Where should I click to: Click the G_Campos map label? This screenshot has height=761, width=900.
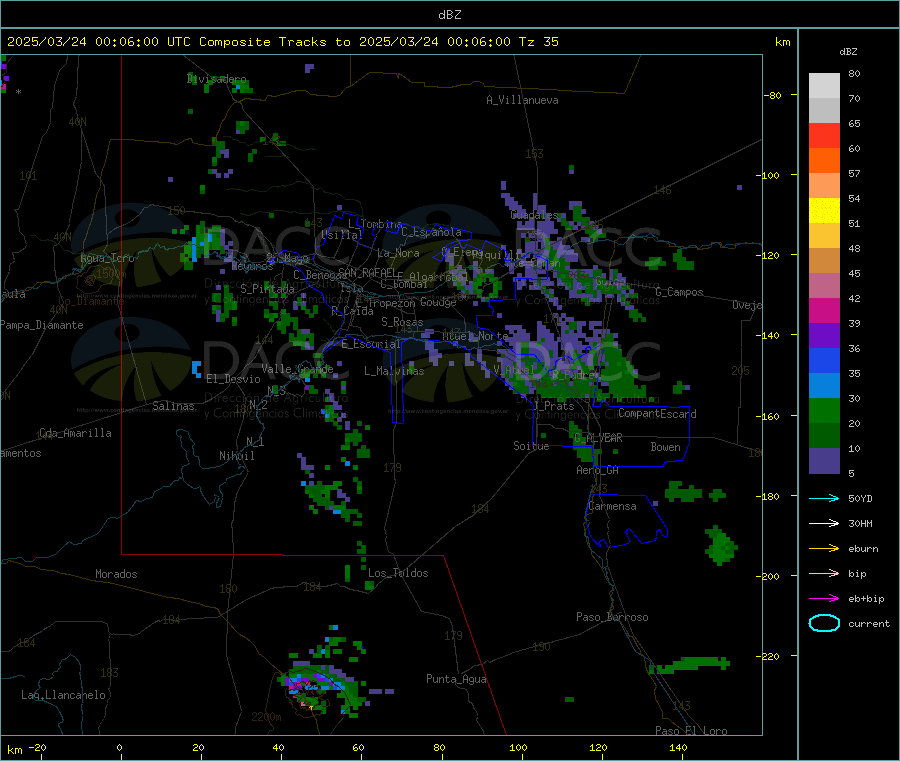[679, 292]
